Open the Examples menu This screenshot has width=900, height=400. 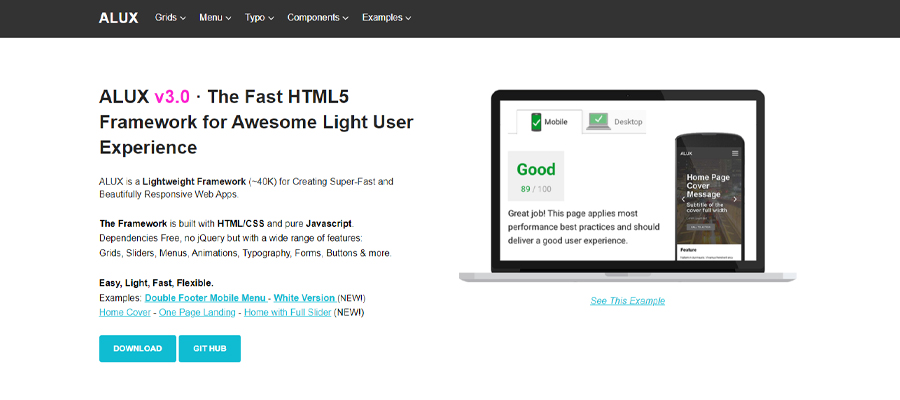[x=386, y=17]
